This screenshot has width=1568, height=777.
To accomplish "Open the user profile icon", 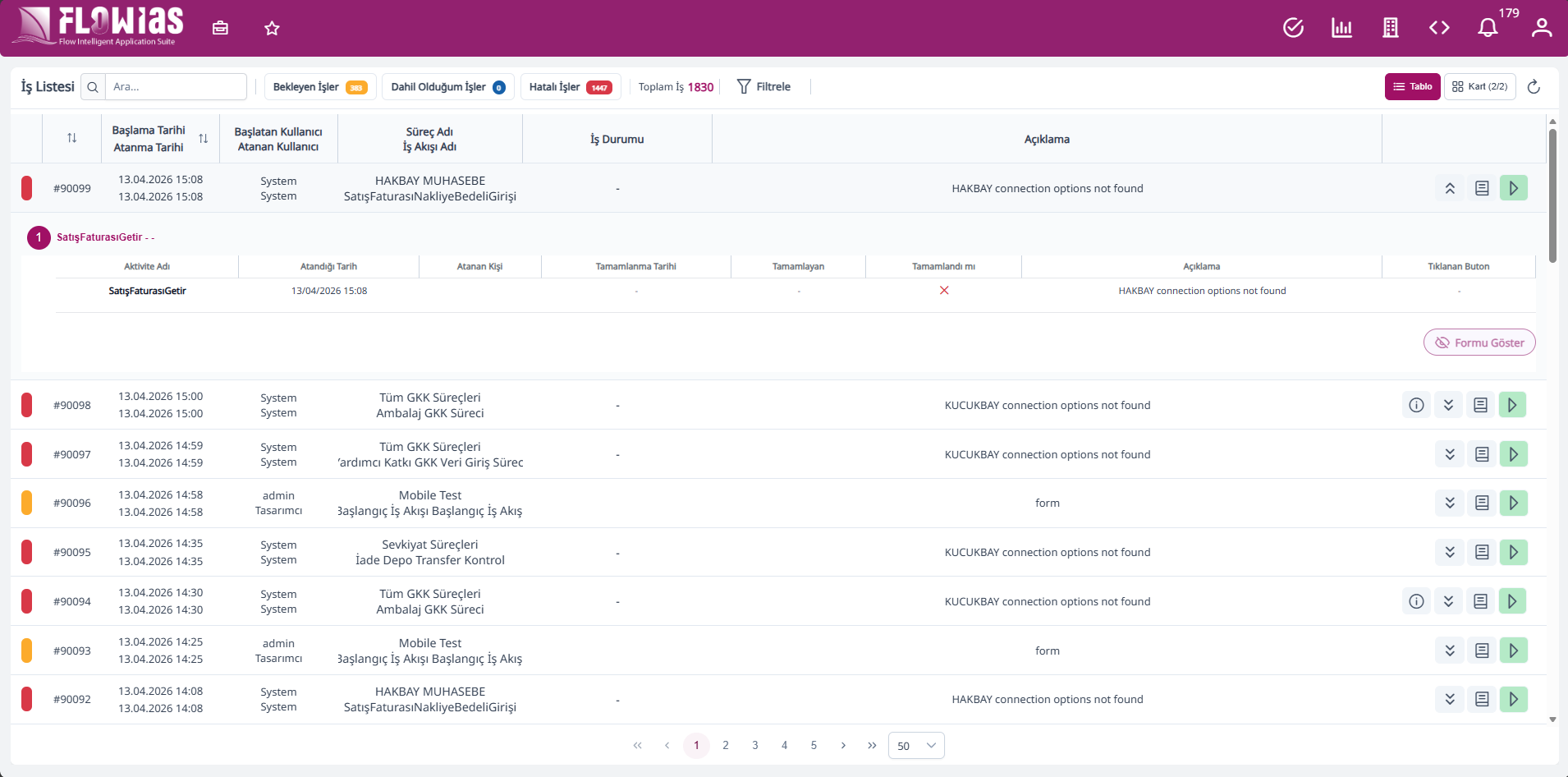I will pyautogui.click(x=1542, y=28).
